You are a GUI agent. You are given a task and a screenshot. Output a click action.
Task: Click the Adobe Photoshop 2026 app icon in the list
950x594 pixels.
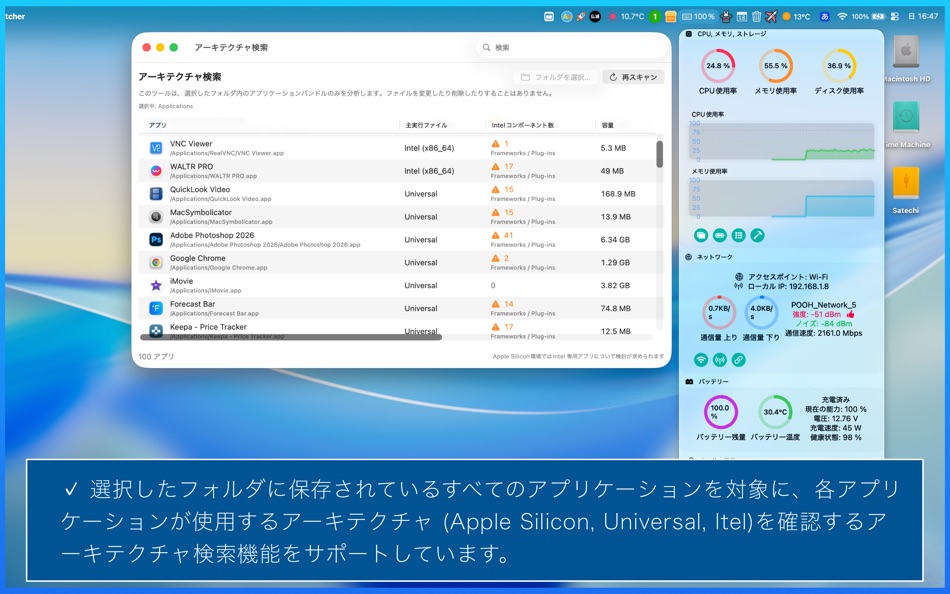tap(156, 240)
